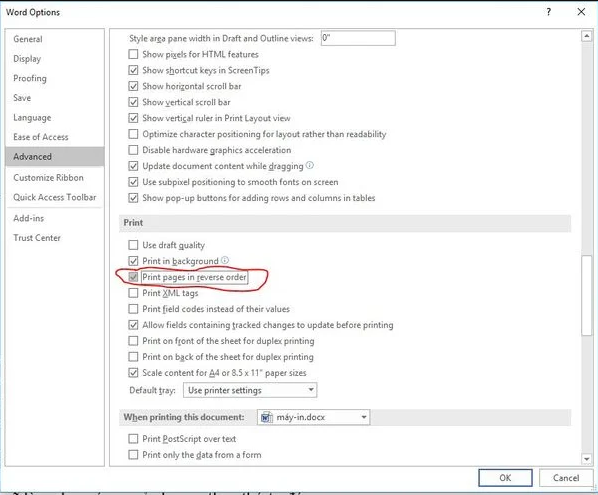The image size is (598, 495).
Task: Click the Cancel button
Action: click(566, 478)
